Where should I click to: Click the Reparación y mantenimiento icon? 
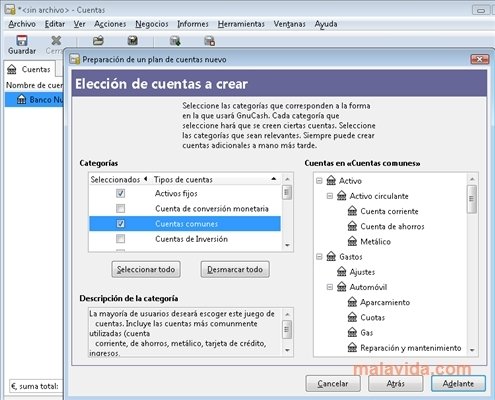[x=352, y=348]
